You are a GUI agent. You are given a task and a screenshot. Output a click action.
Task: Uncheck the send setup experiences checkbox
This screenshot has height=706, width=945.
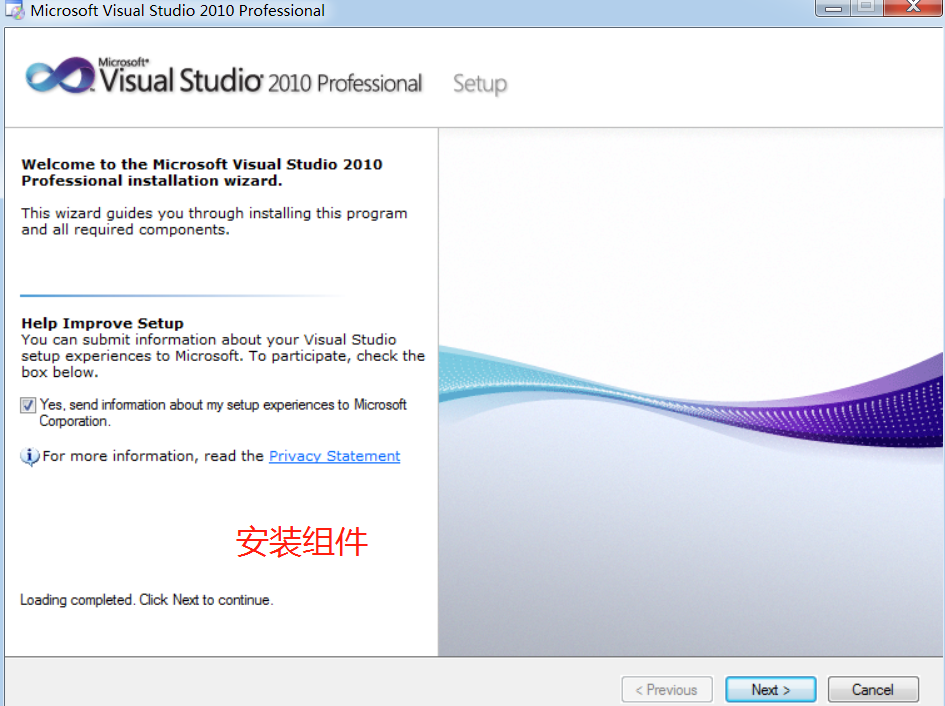click(x=28, y=406)
